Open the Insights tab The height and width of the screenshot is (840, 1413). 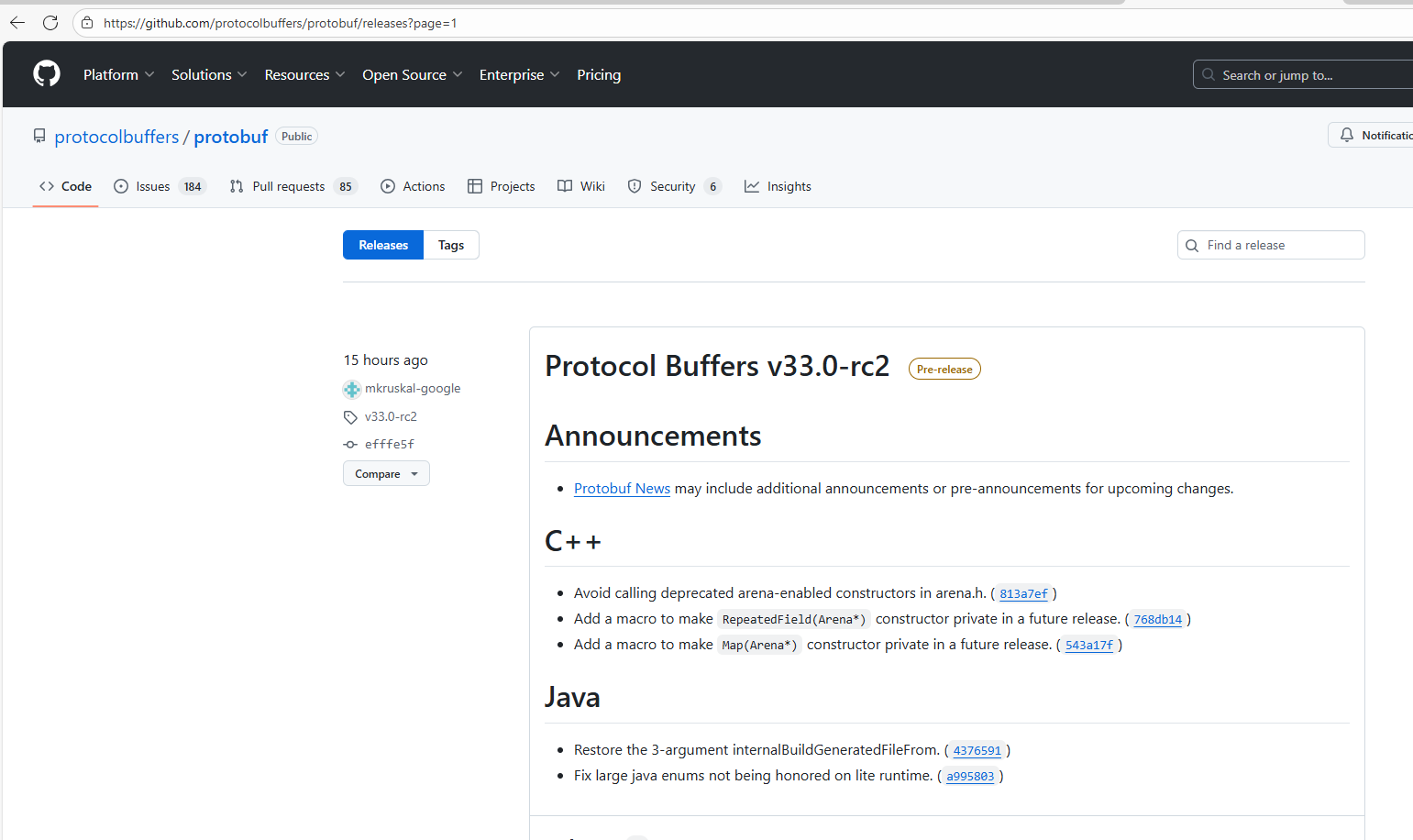pyautogui.click(x=778, y=186)
